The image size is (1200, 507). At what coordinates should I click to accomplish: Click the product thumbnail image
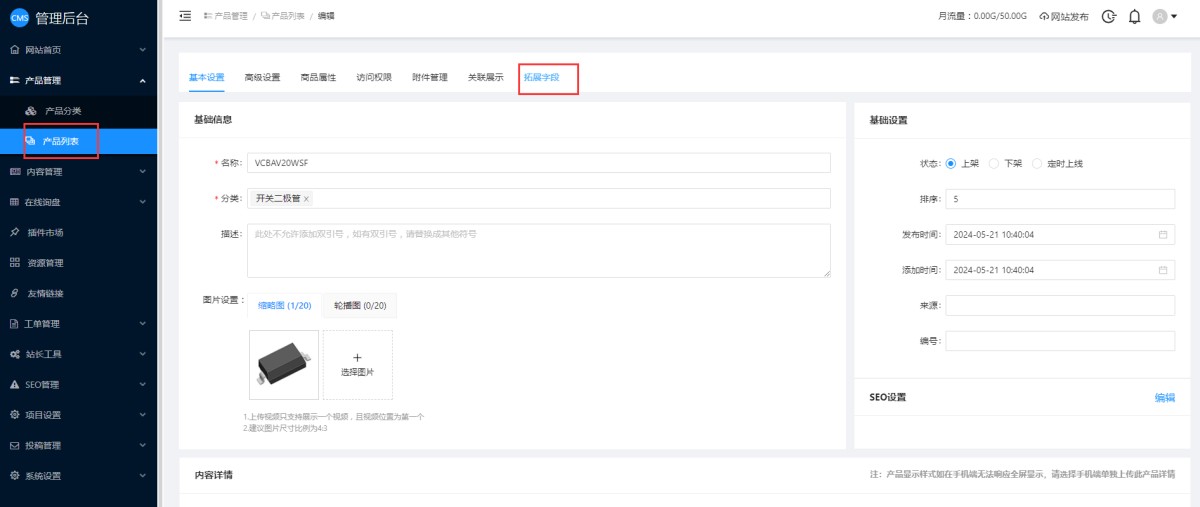point(284,365)
